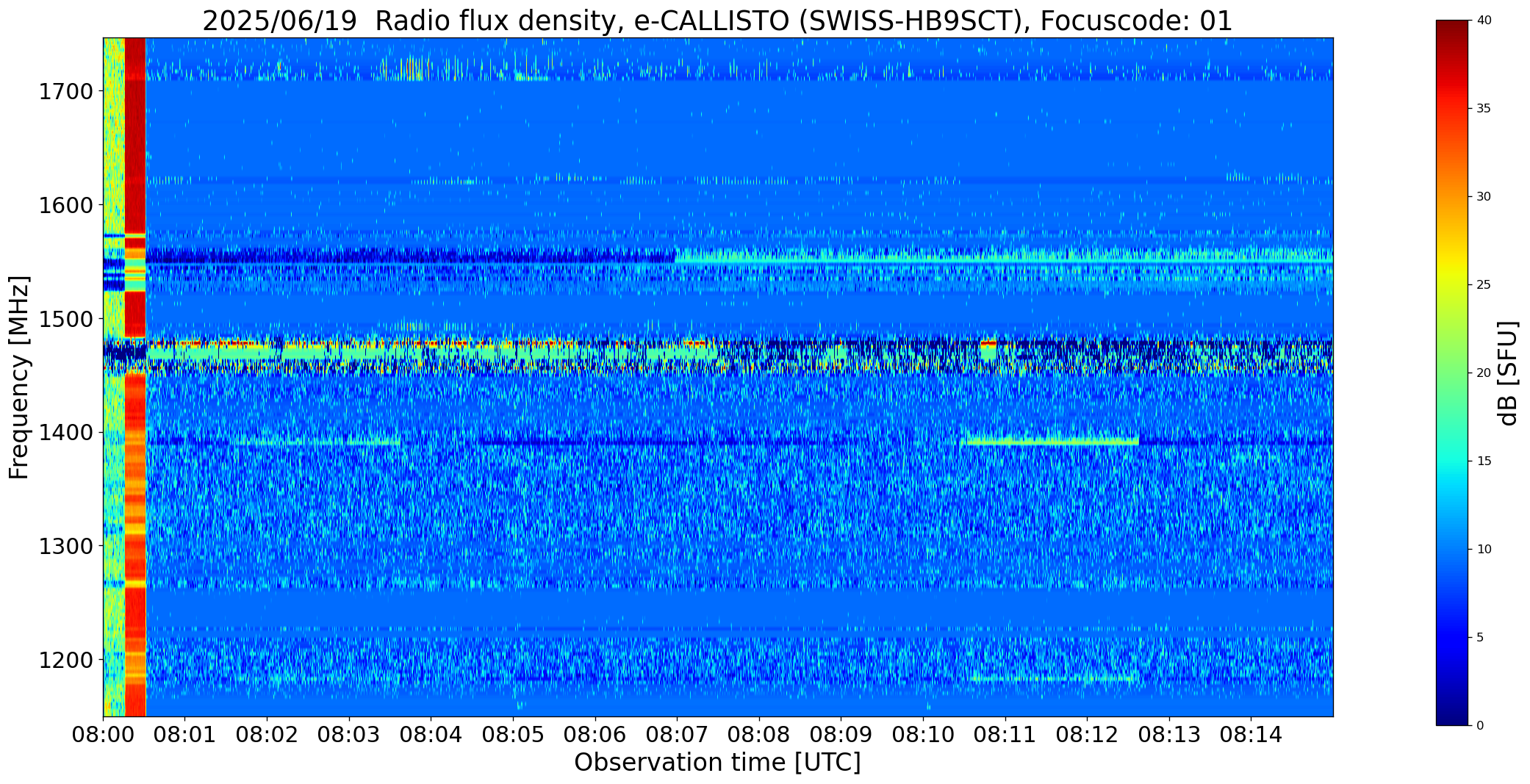Click the 08:10 time tick label
Viewport: 1530px width, 784px height.
point(923,735)
